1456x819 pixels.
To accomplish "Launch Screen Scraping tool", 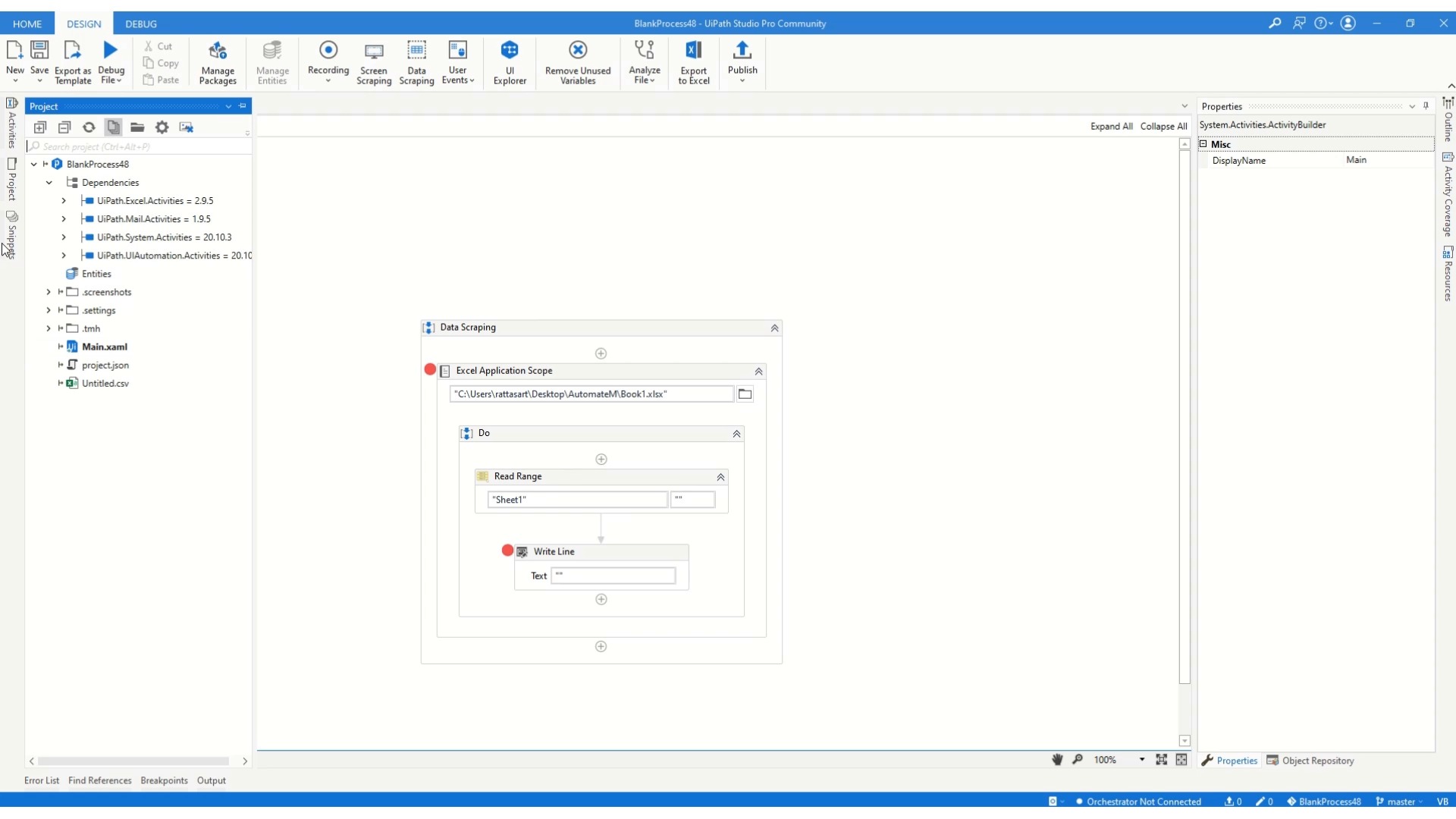I will [374, 62].
